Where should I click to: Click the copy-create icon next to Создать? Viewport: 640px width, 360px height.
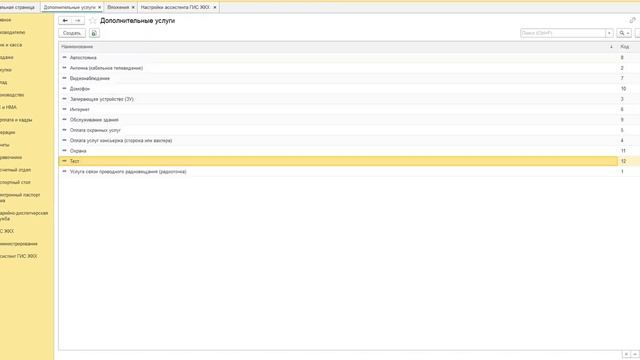pos(94,33)
